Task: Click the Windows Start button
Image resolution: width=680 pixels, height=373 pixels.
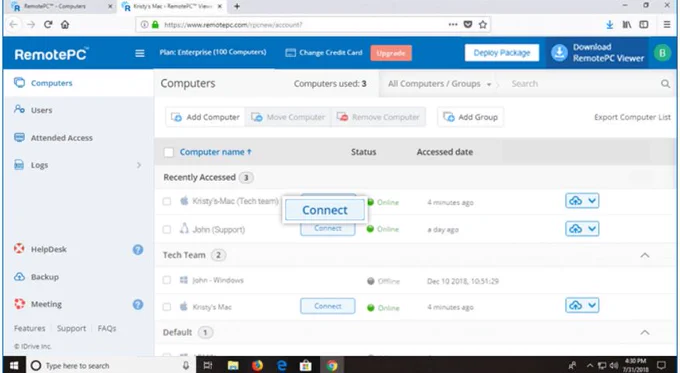Action: point(14,366)
